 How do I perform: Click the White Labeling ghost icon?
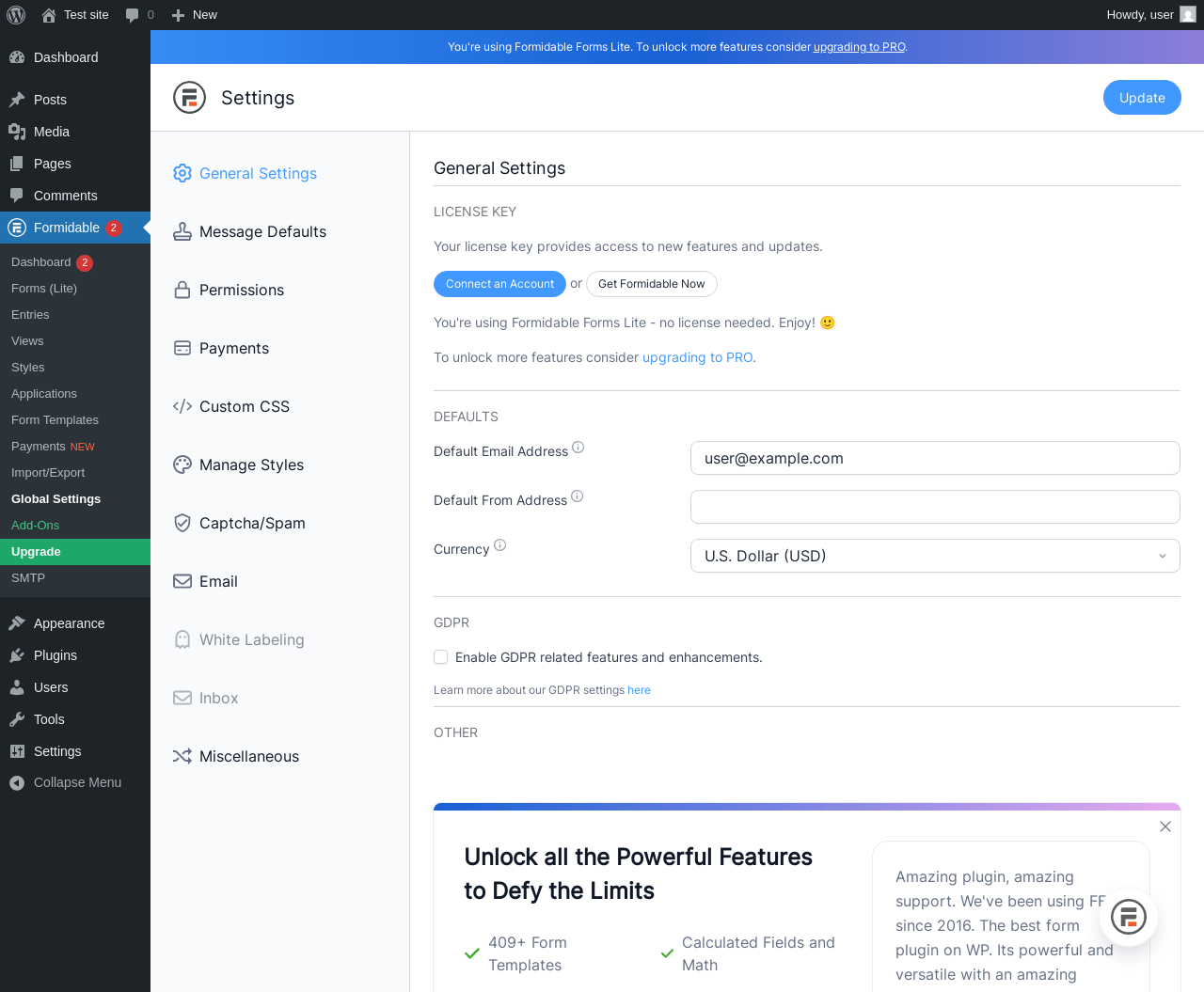click(182, 639)
